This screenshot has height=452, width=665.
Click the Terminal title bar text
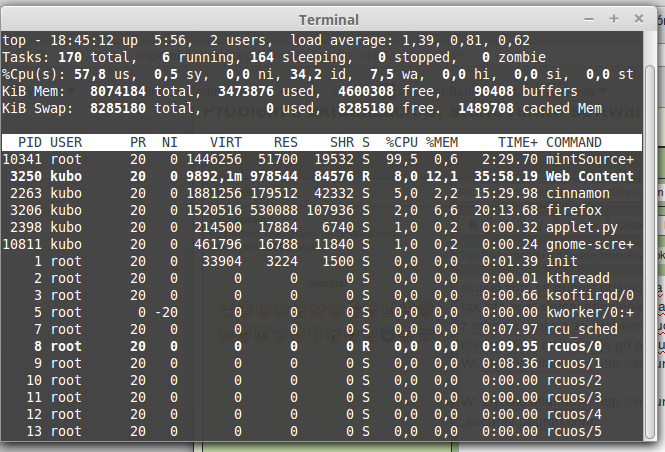click(332, 20)
